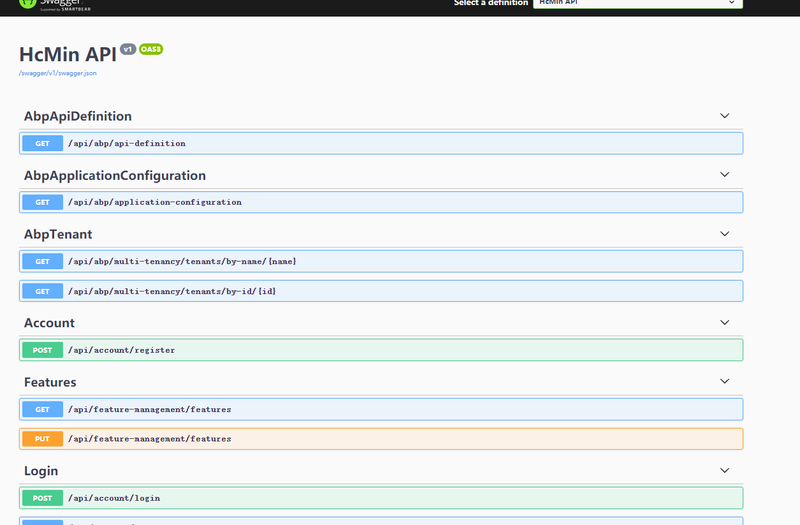Screen dimensions: 800x525
Task: Open the /swagger/v1/swagger.json link
Action: (58, 73)
